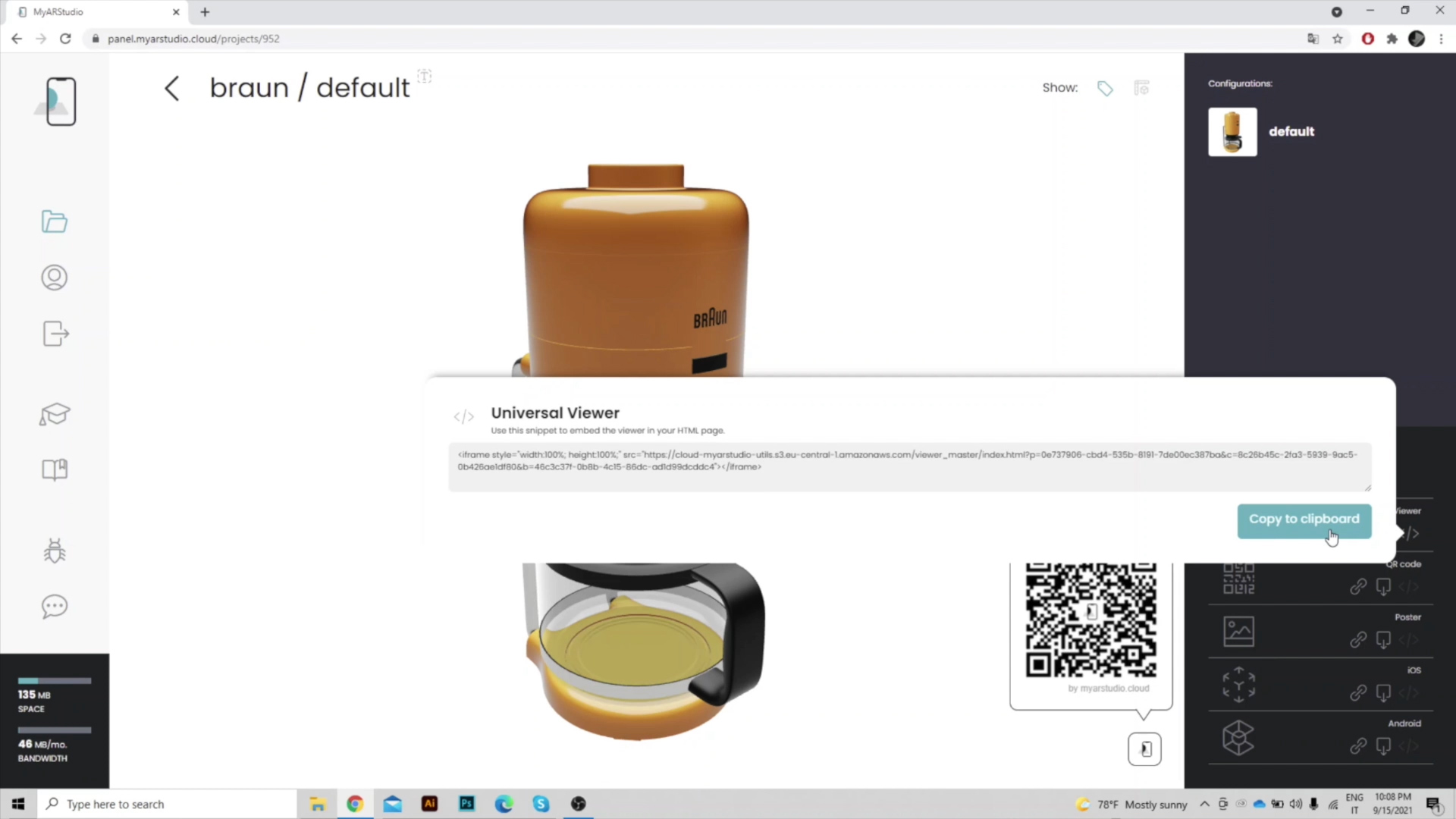Viewport: 1456px width, 819px height.
Task: Copy the QR code link icon
Action: pos(1358,586)
